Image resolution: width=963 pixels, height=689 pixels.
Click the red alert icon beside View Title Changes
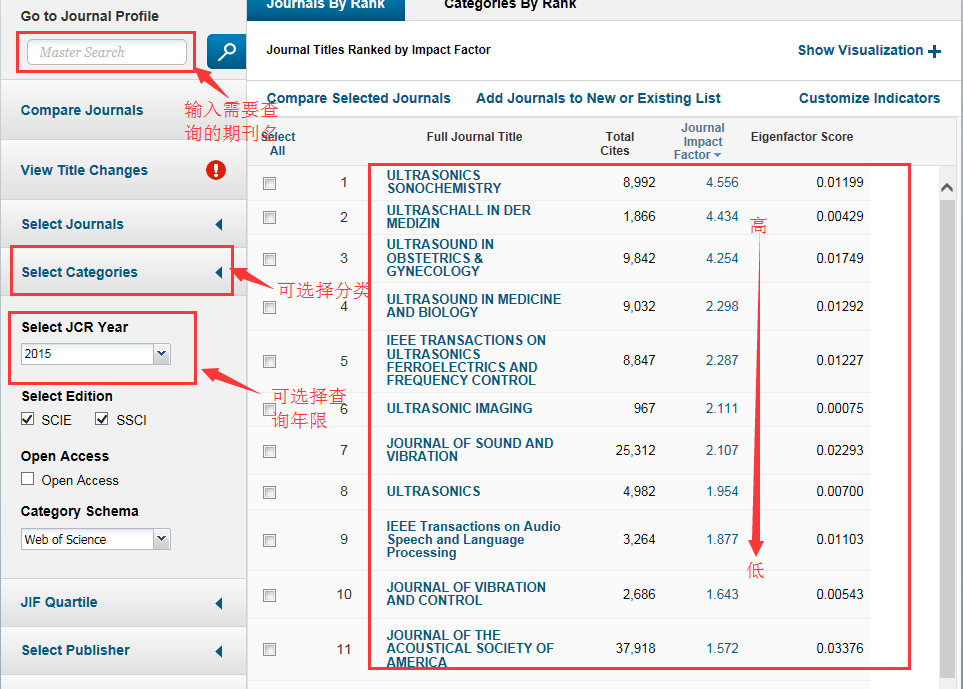click(x=216, y=170)
